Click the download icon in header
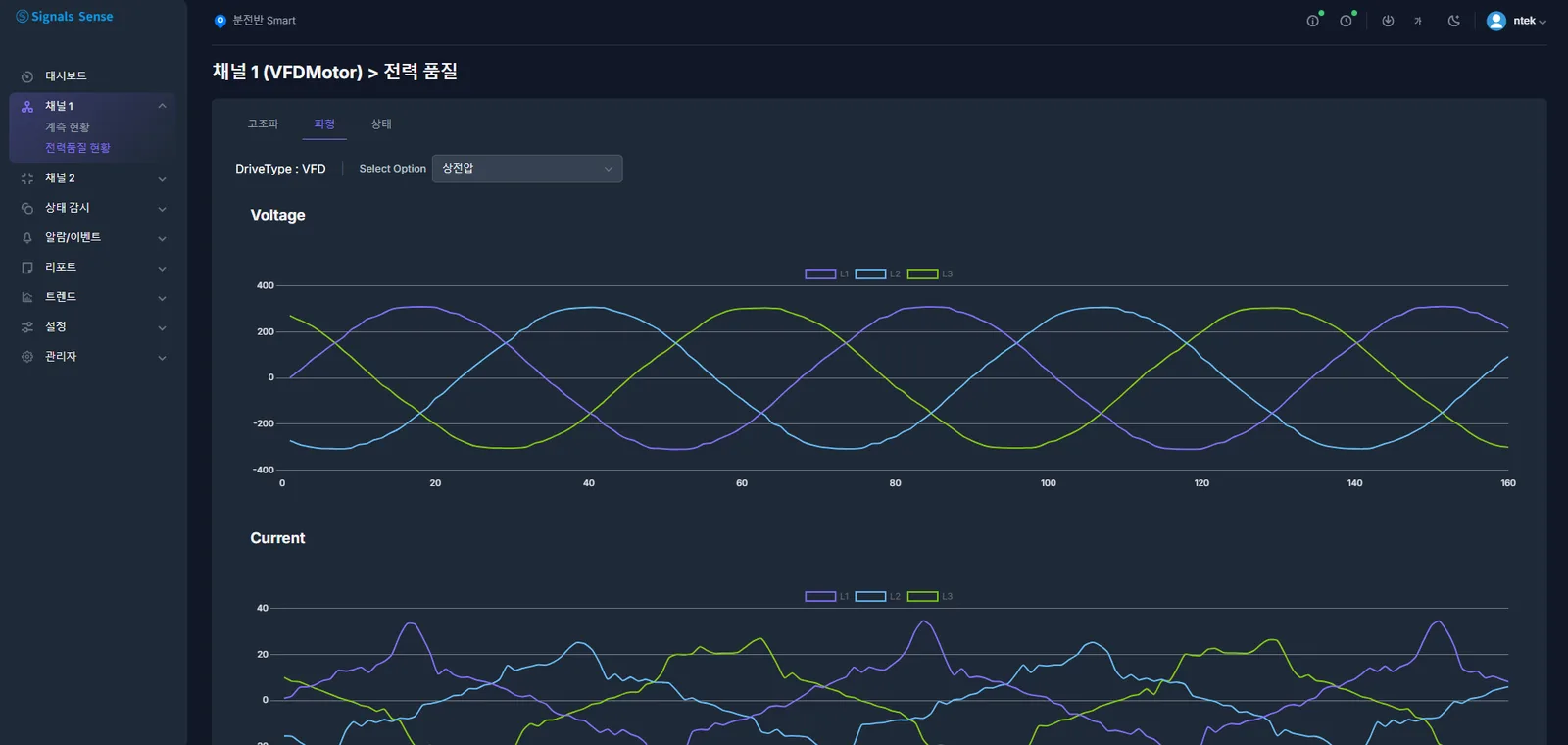The image size is (1568, 745). point(1388,21)
